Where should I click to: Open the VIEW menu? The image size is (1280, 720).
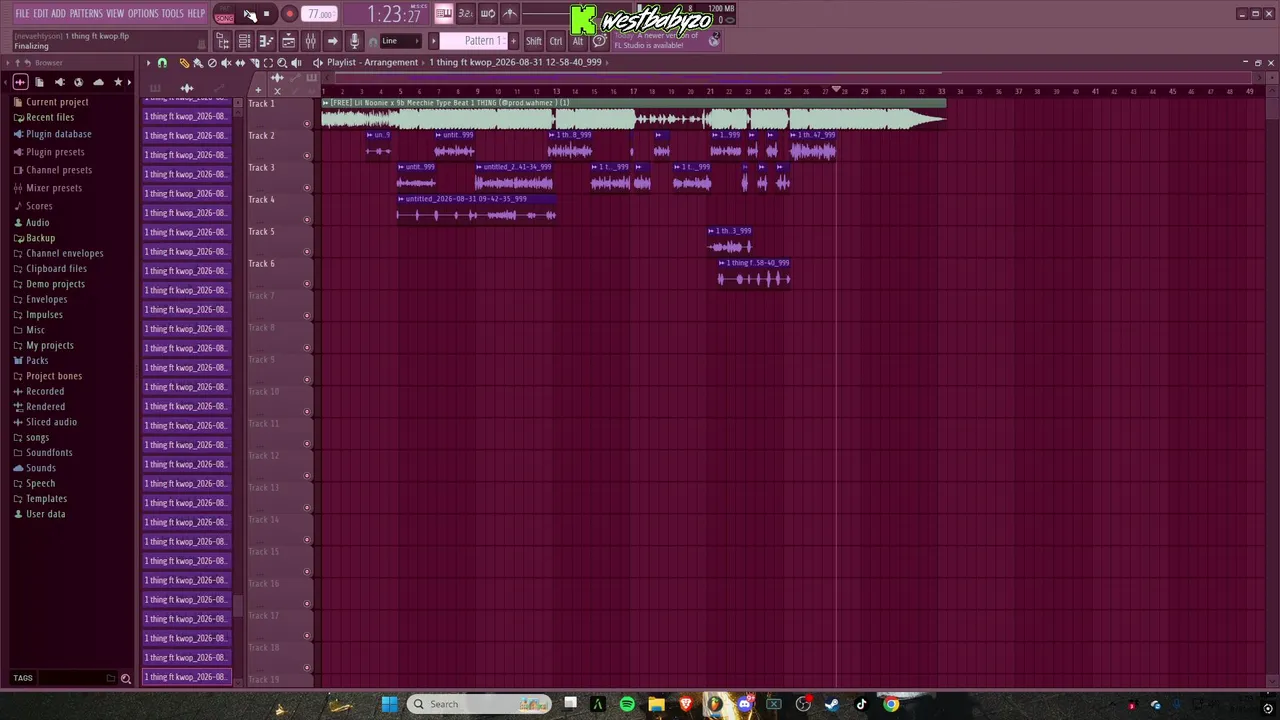[x=115, y=13]
